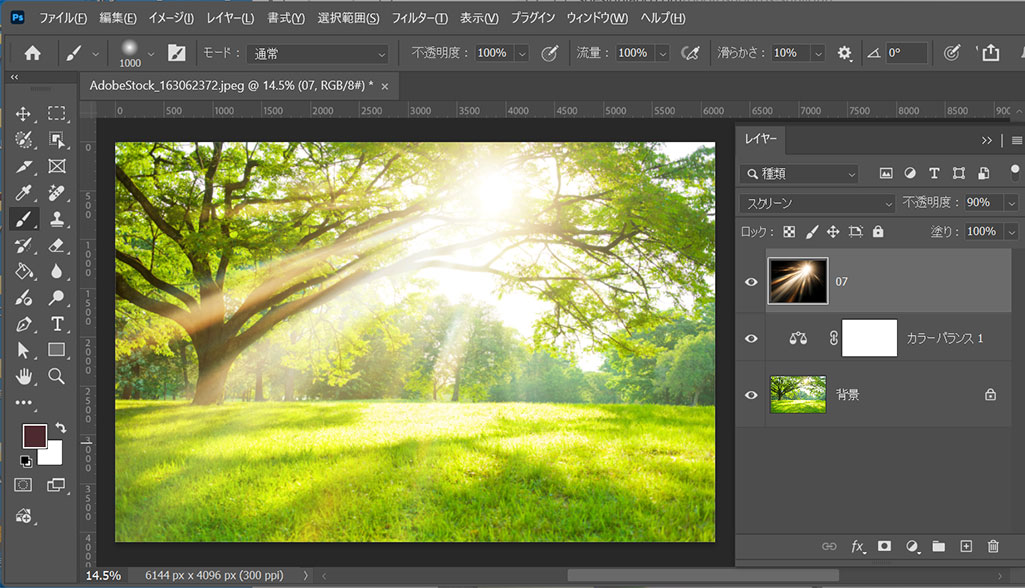The image size is (1025, 588).
Task: Open brush settings gear in options bar
Action: (844, 53)
